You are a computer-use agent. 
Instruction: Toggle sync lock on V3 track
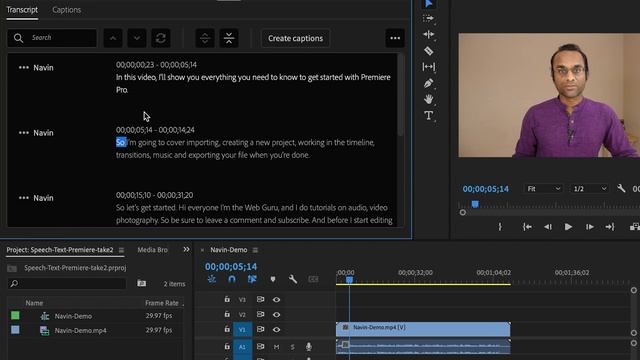click(x=260, y=300)
